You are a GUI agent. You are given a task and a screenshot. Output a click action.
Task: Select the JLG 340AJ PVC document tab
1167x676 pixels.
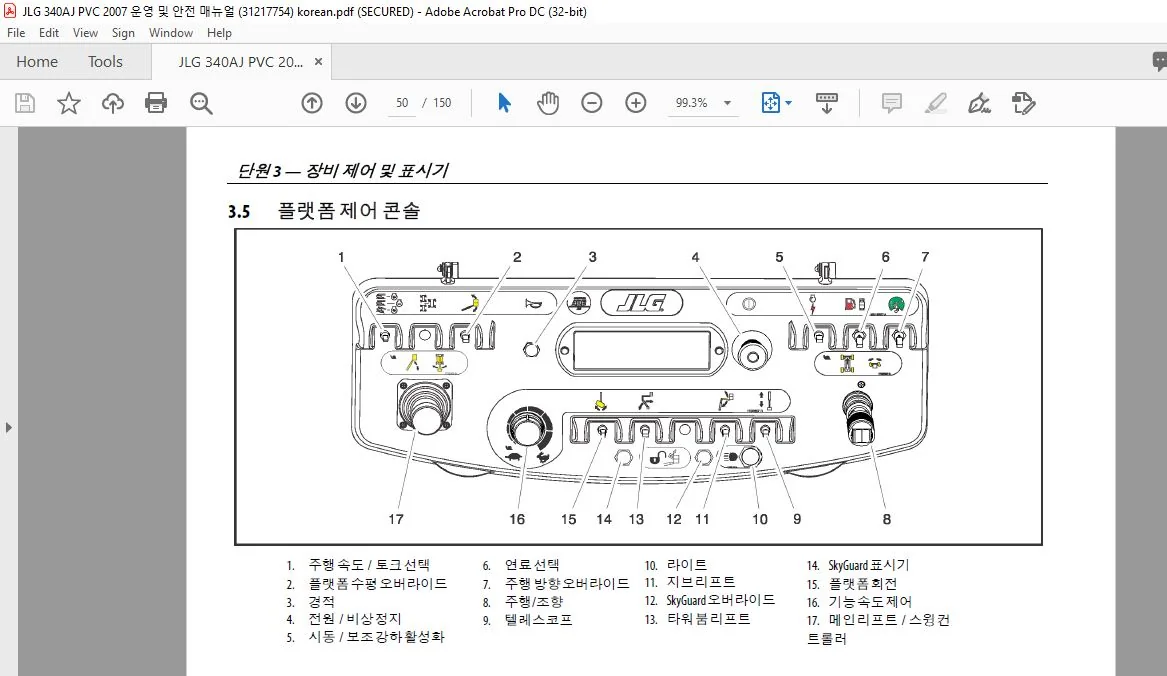[x=240, y=62]
